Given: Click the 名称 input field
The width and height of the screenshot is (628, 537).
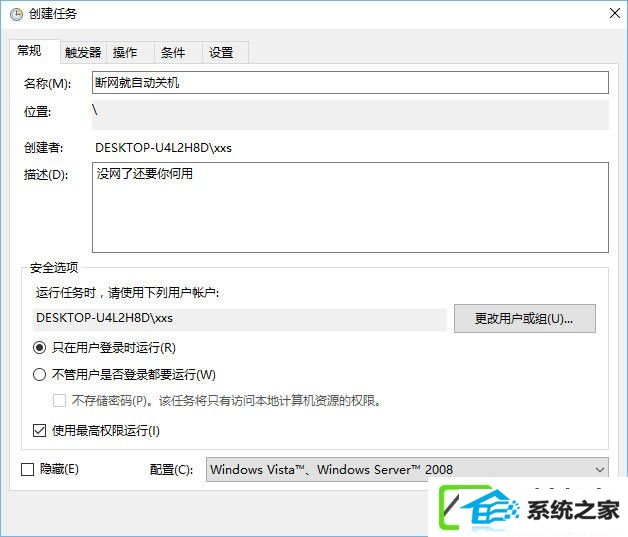Looking at the screenshot, I should pyautogui.click(x=350, y=82).
